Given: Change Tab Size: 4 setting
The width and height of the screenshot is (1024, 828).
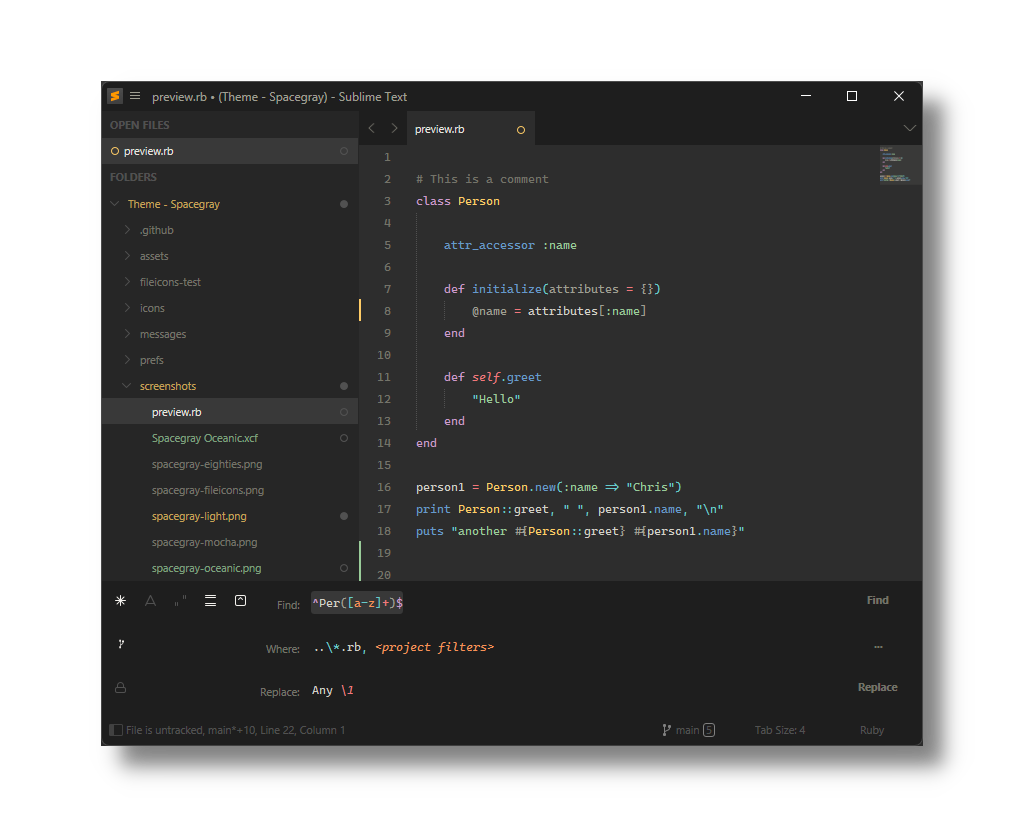Looking at the screenshot, I should [780, 730].
